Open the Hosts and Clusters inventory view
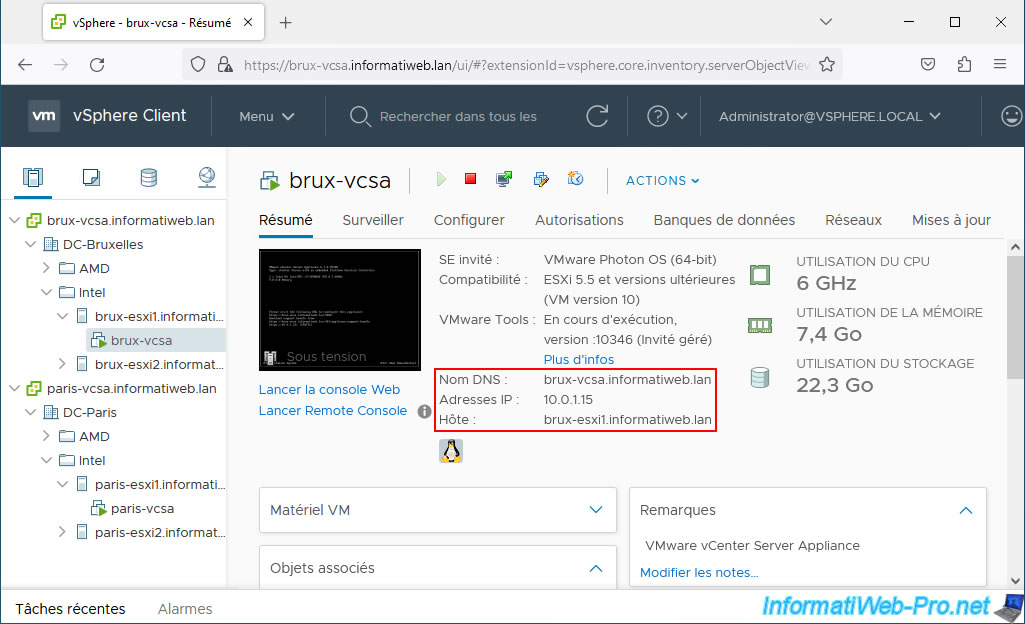Viewport: 1025px width, 624px height. (x=33, y=177)
